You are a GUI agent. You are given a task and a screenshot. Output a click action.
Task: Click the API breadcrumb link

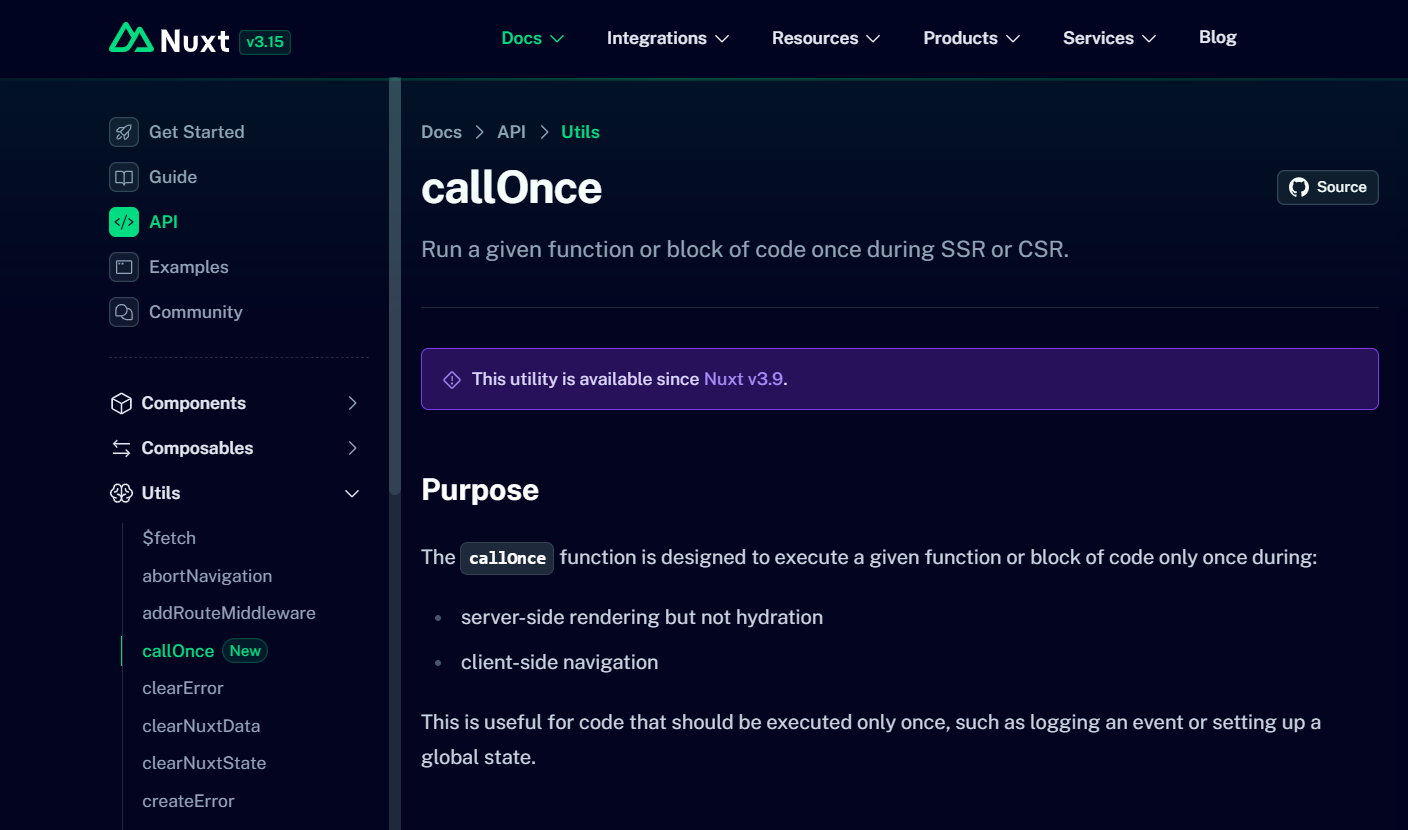click(x=511, y=132)
